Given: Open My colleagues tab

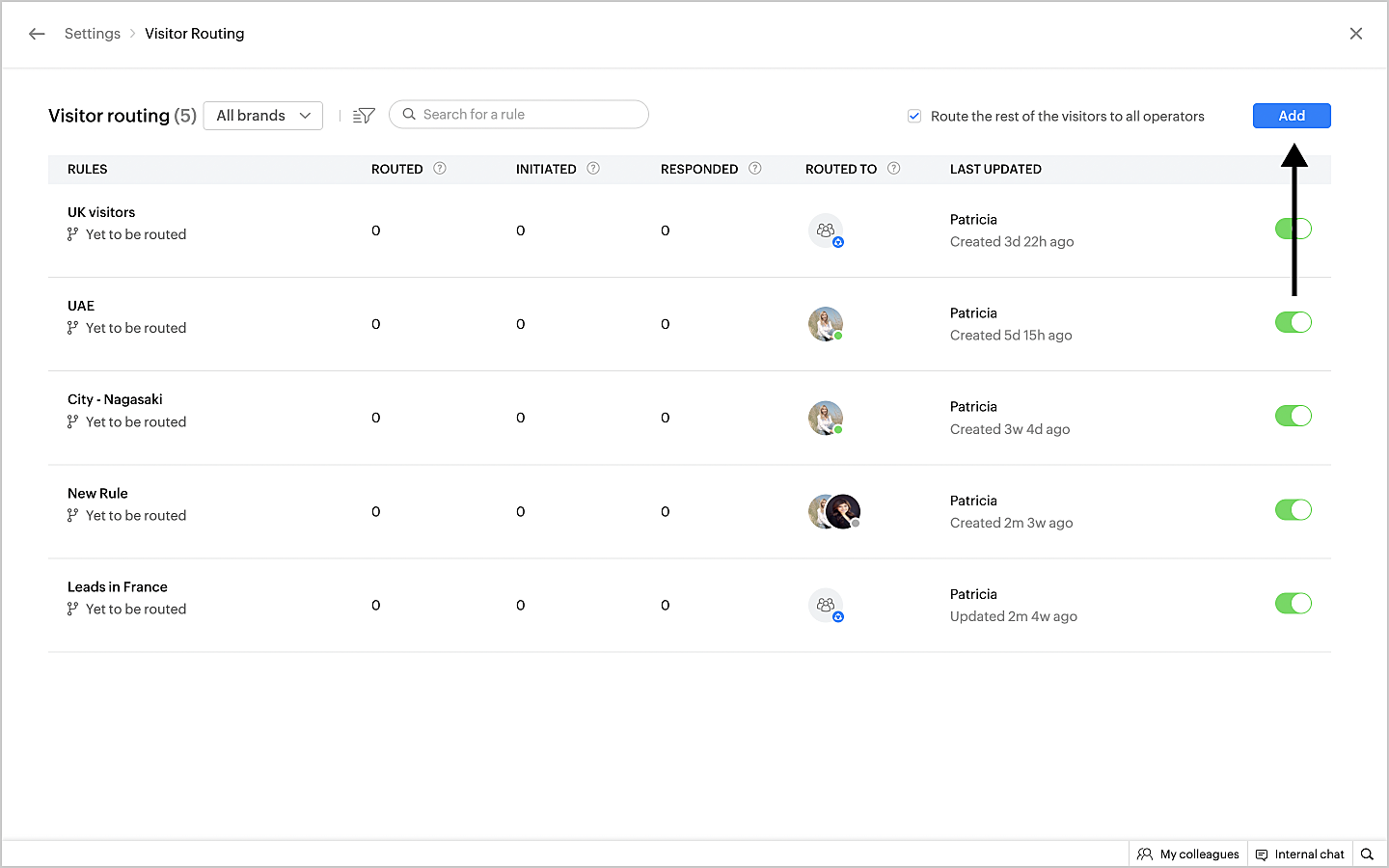Looking at the screenshot, I should pyautogui.click(x=1188, y=854).
